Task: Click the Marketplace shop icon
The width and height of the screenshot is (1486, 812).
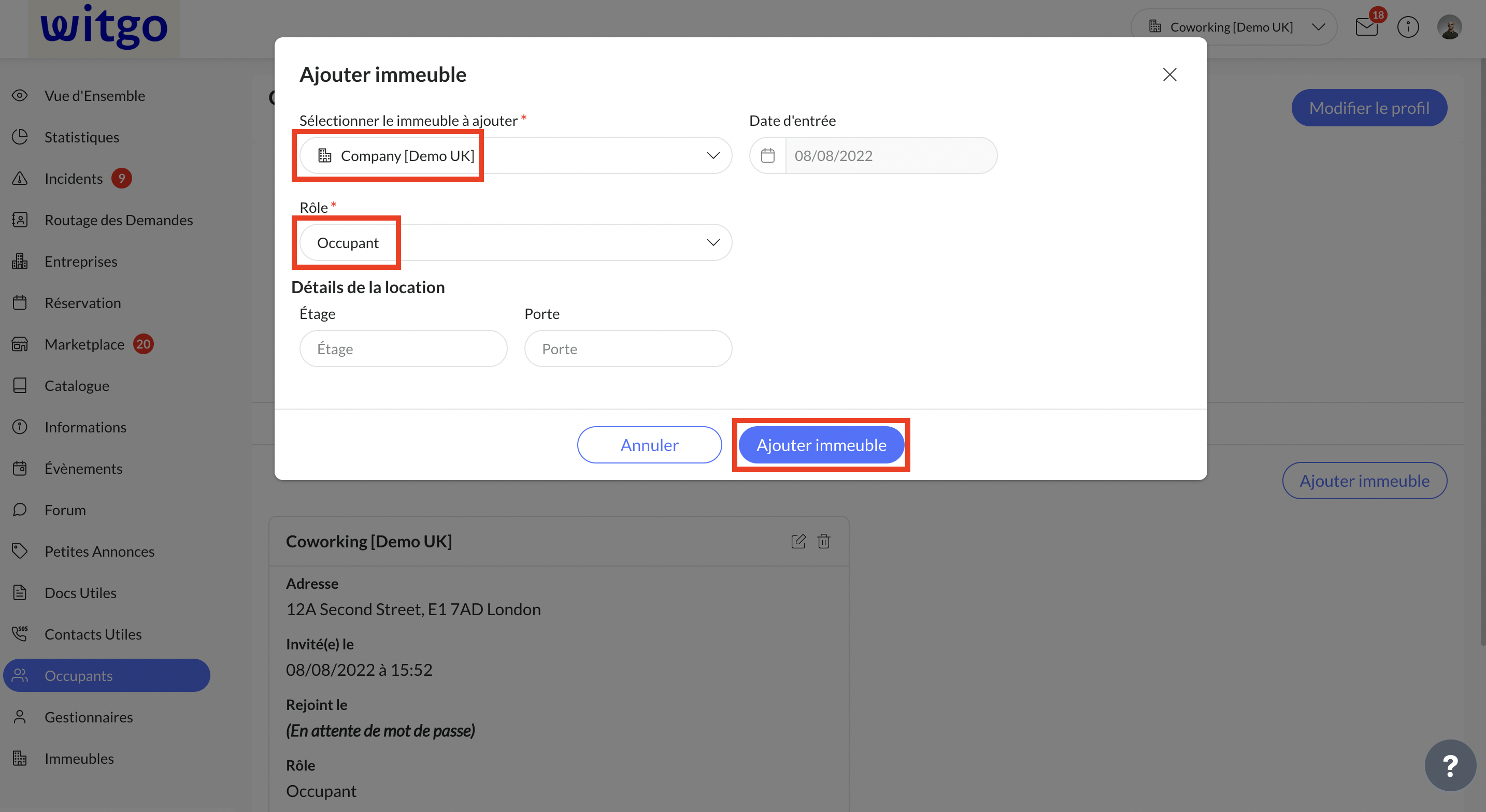Action: pos(20,344)
